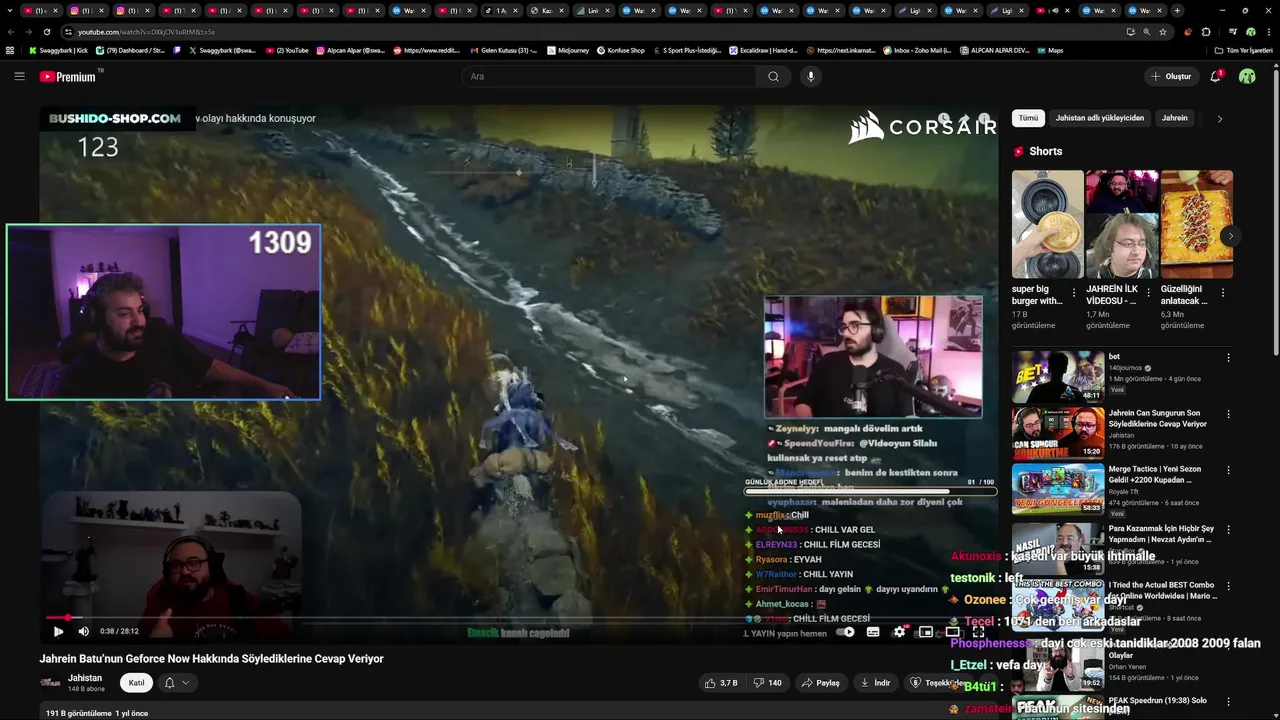Open the Chrome apps grid shortcut
This screenshot has height=720, width=1280.
10,50
